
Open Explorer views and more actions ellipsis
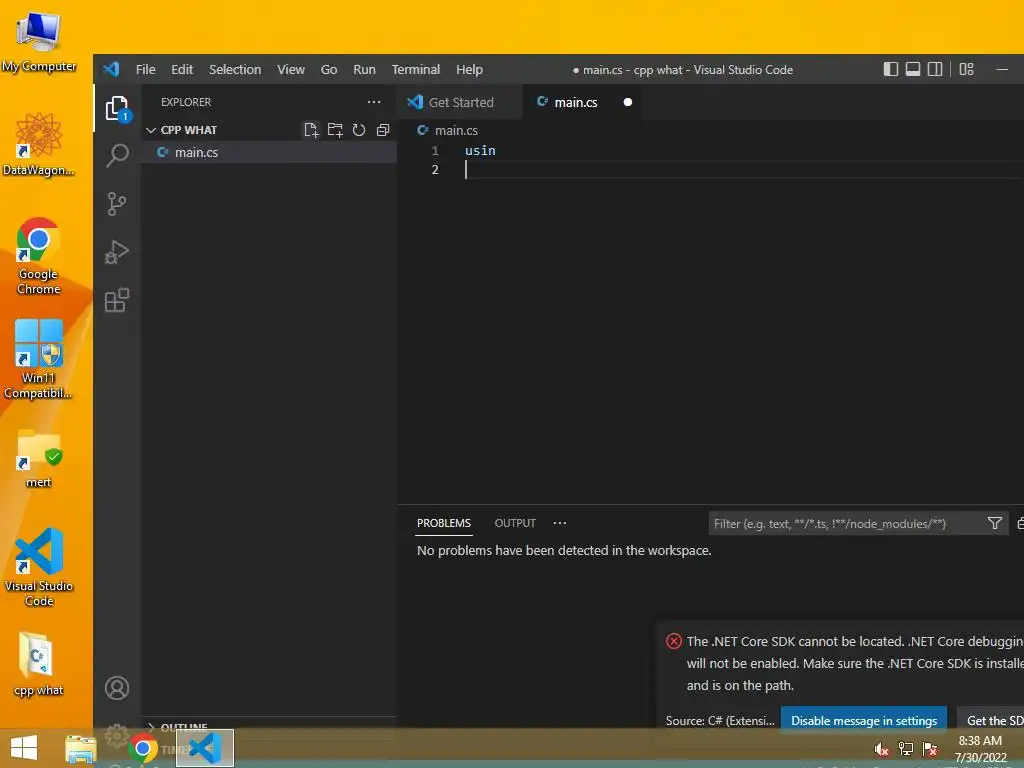pos(374,102)
